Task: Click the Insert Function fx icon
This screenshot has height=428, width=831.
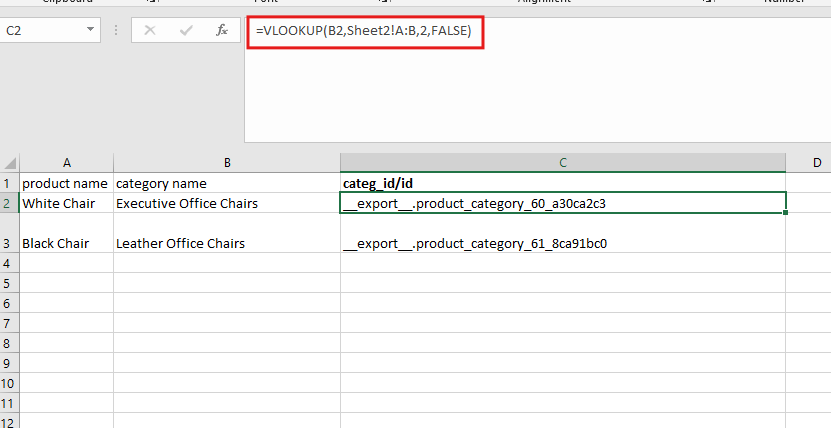Action: [221, 31]
